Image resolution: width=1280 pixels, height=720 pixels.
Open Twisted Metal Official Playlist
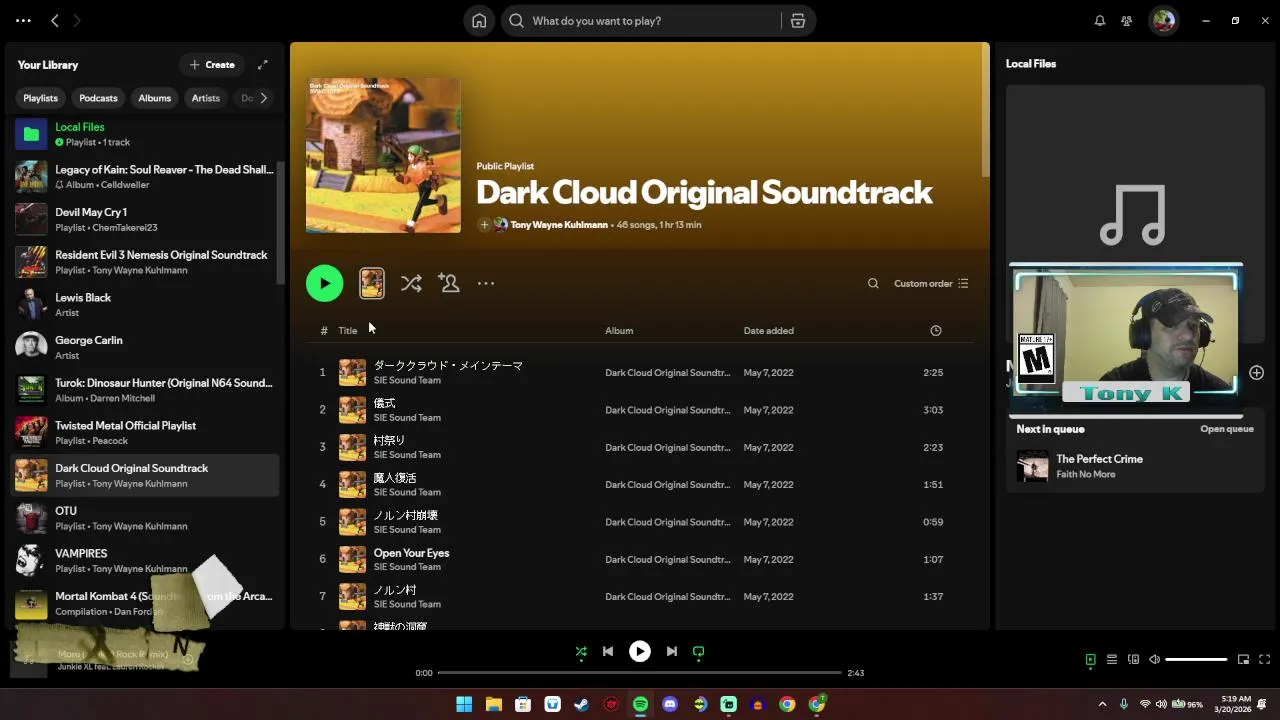point(145,433)
